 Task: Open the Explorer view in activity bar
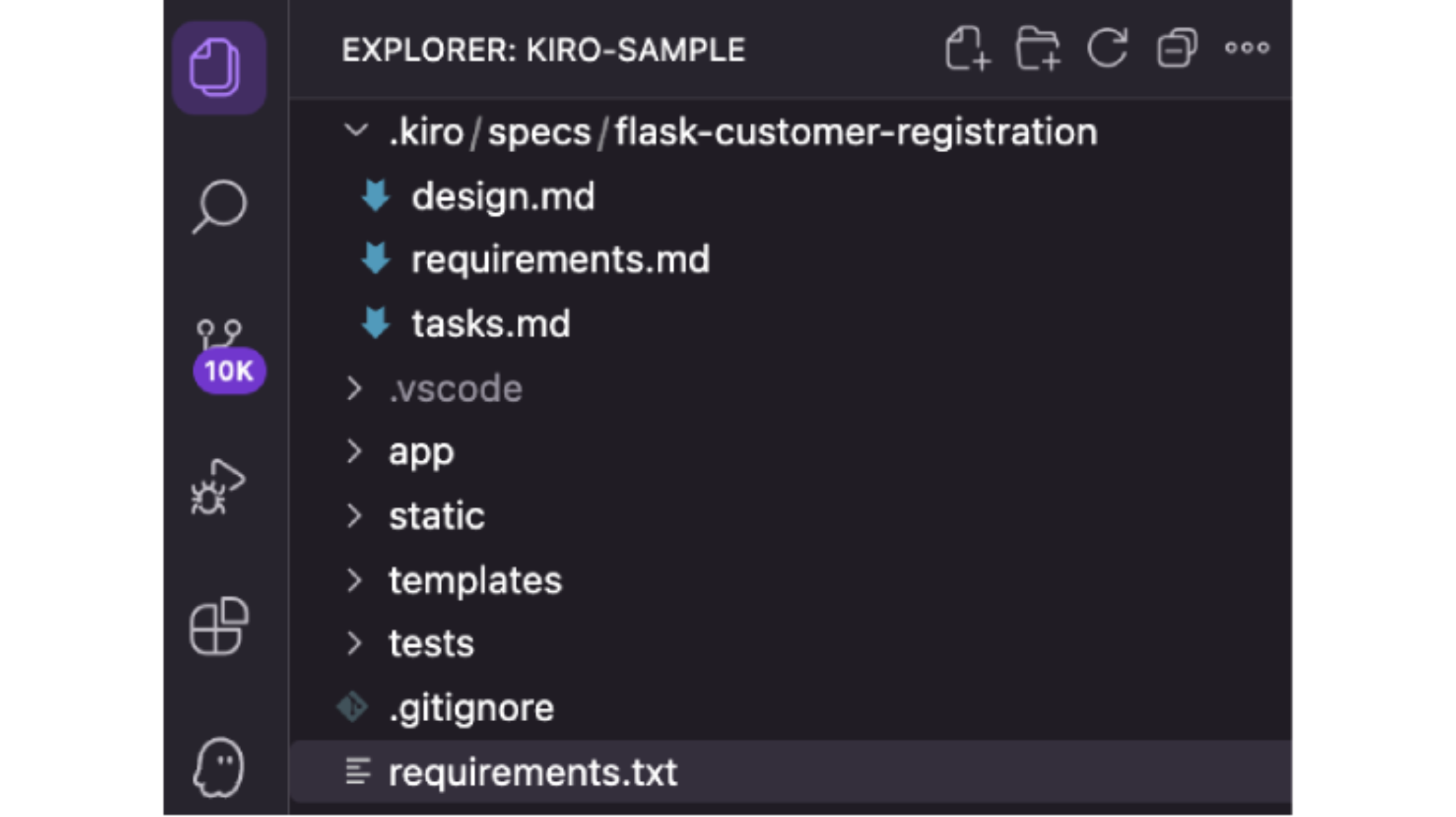point(218,68)
